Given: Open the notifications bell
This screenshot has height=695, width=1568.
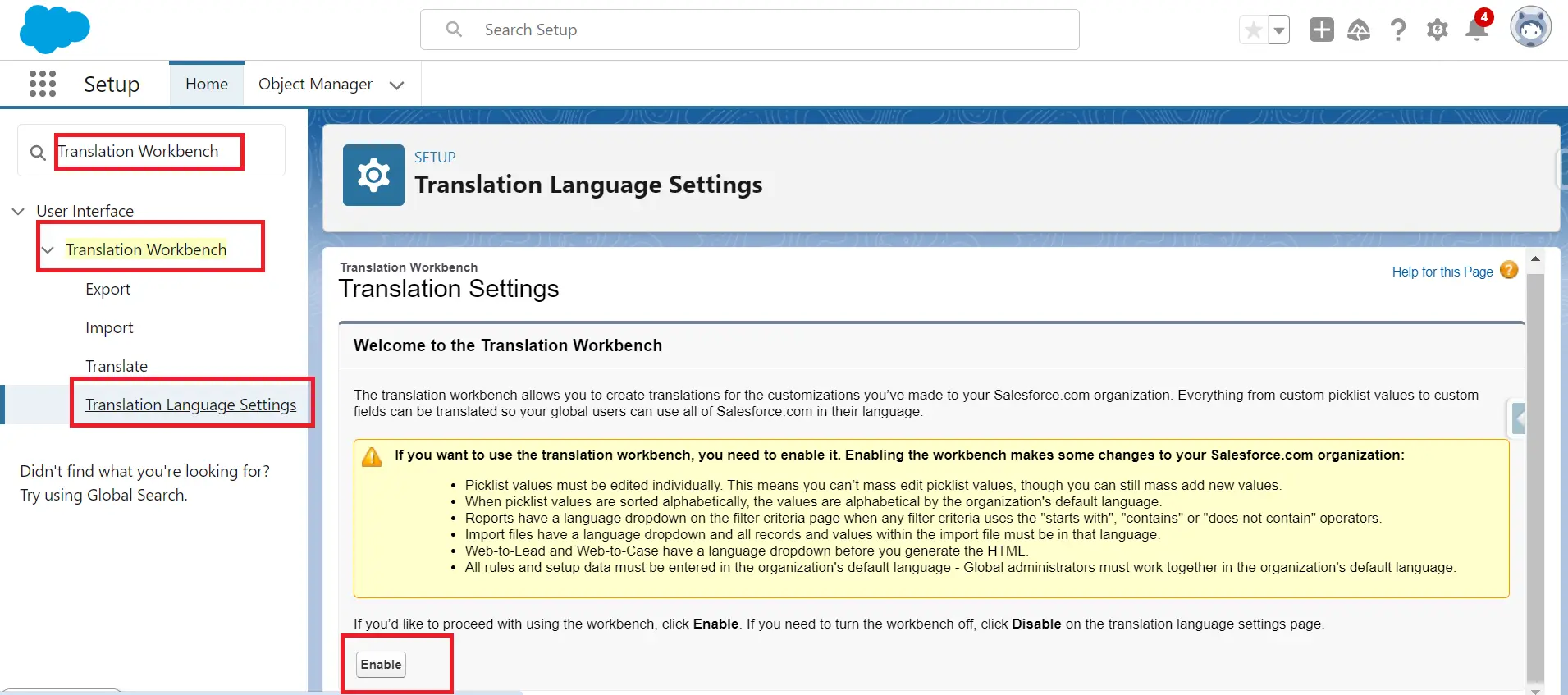Looking at the screenshot, I should click(1476, 30).
